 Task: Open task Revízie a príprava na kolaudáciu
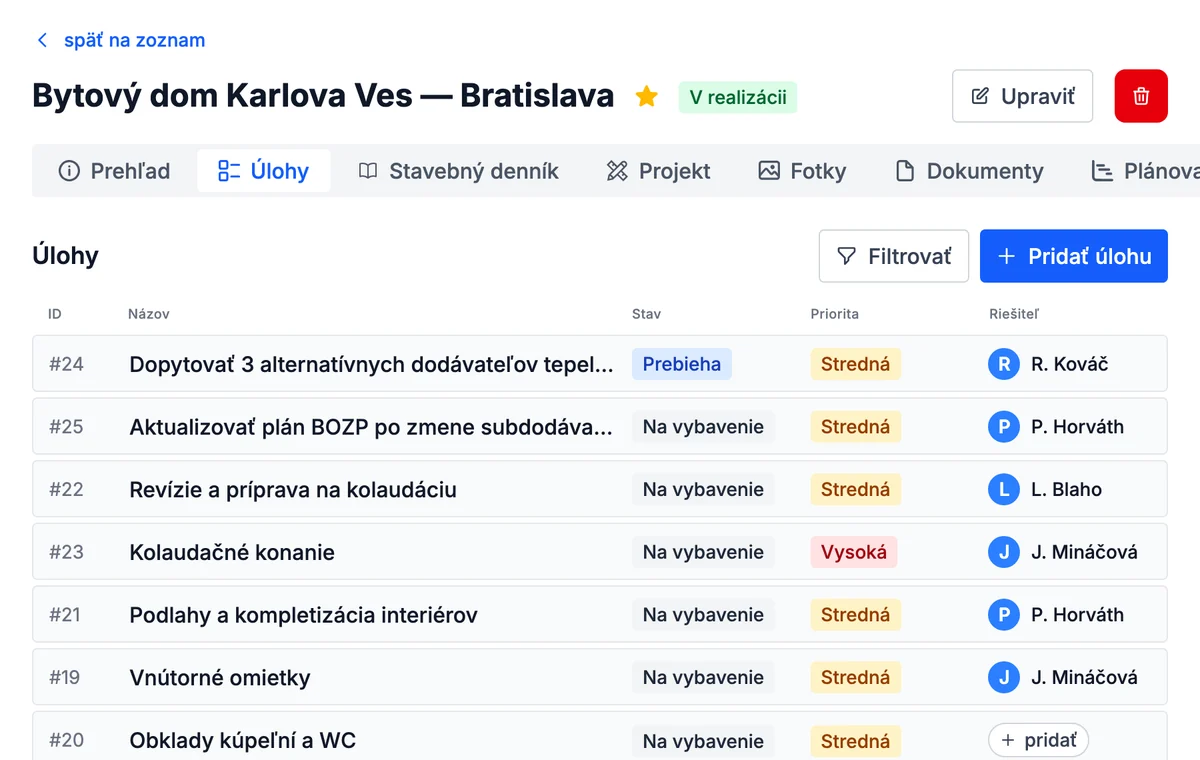click(x=293, y=490)
